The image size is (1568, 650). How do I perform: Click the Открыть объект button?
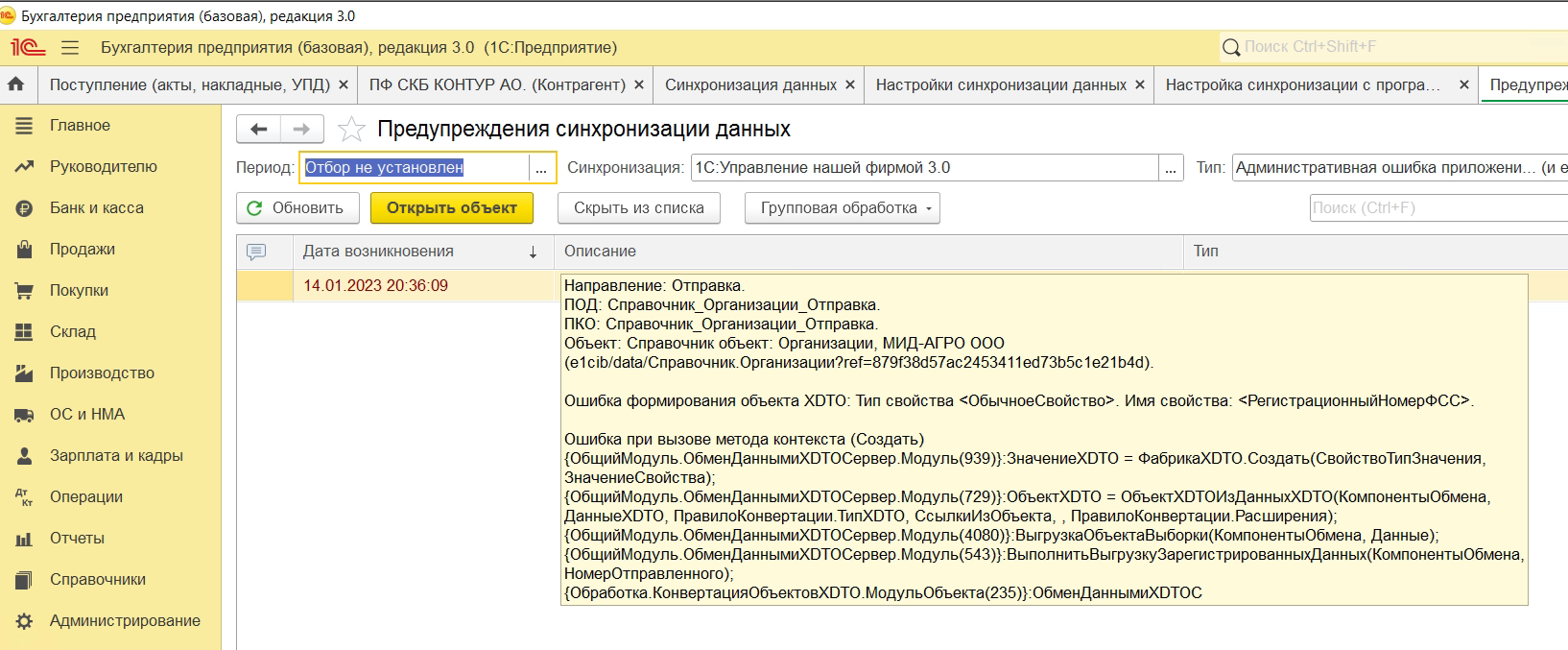pyautogui.click(x=451, y=207)
